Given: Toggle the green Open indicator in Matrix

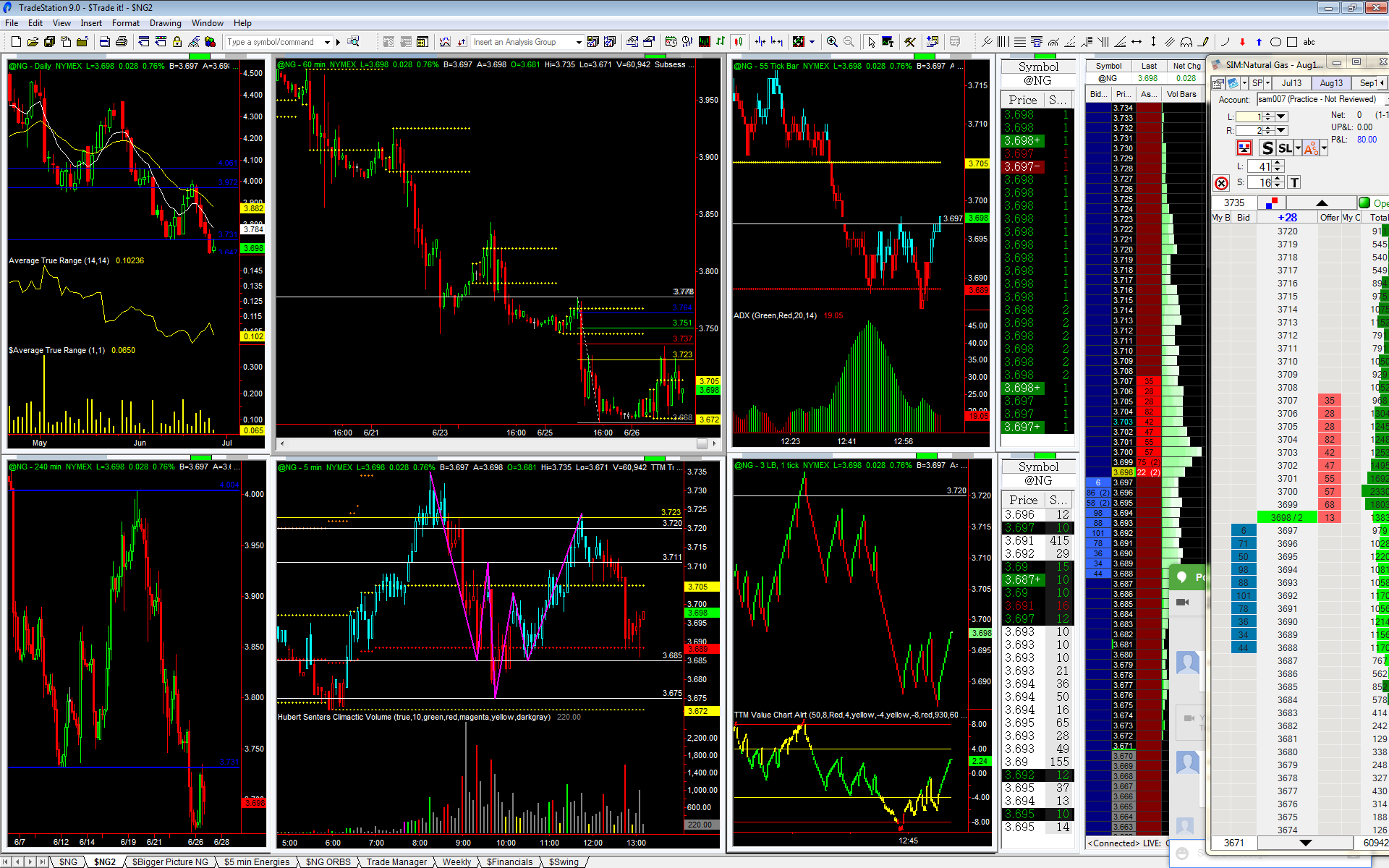Looking at the screenshot, I should tap(1364, 203).
